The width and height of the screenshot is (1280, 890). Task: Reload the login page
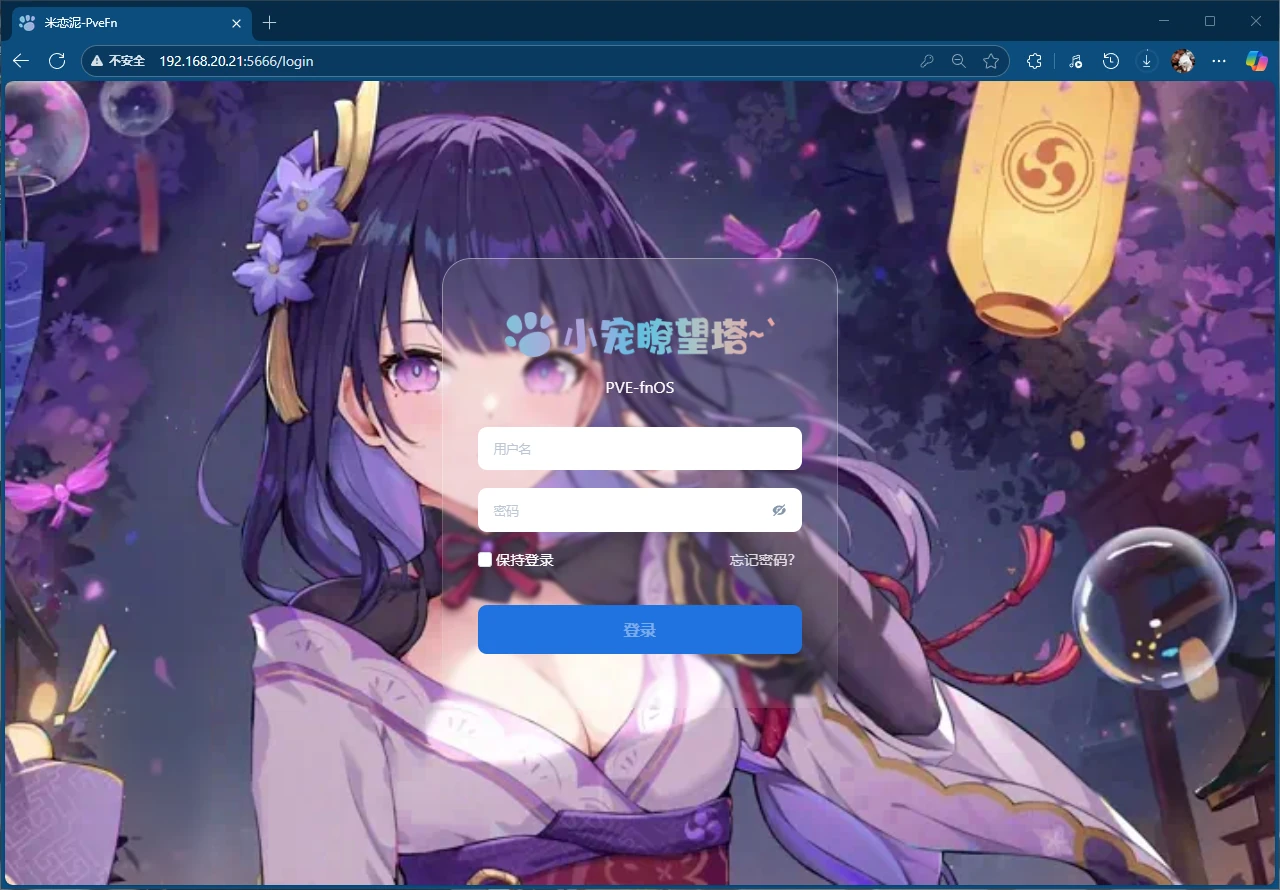point(57,61)
